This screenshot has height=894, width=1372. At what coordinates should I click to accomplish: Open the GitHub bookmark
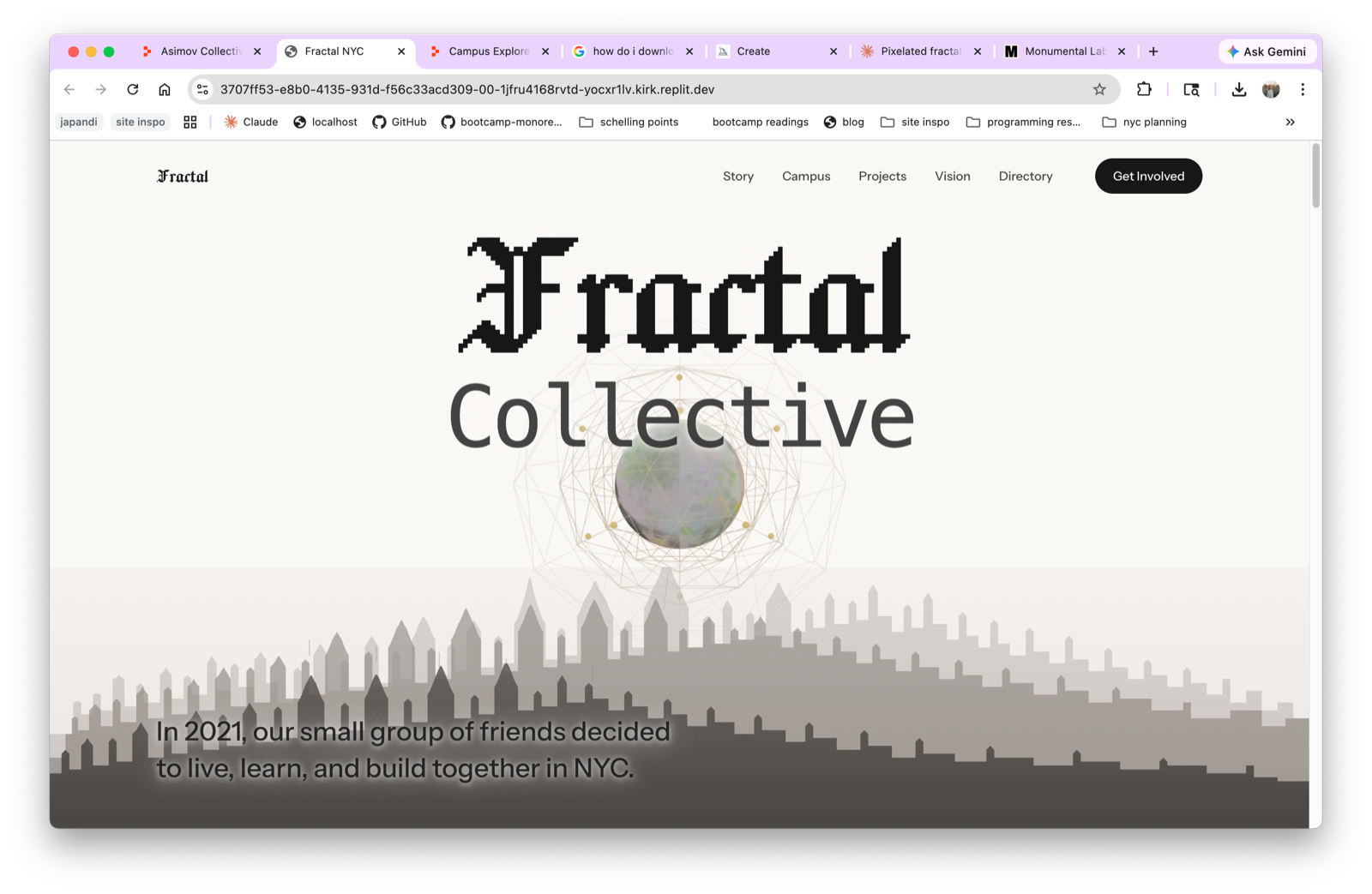pyautogui.click(x=399, y=122)
